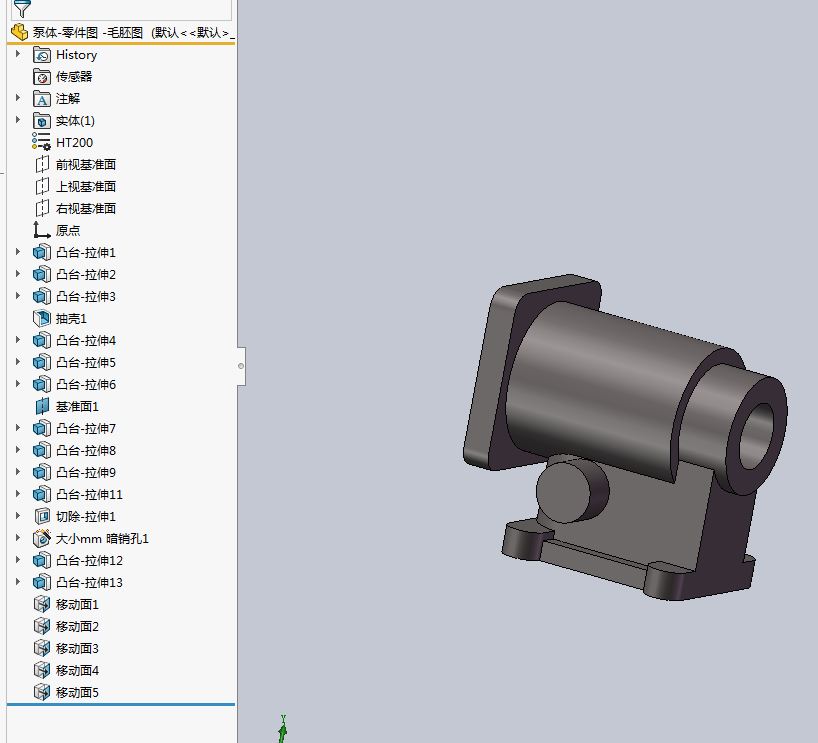Click the 实体(1) solid bodies folder icon

coord(42,121)
